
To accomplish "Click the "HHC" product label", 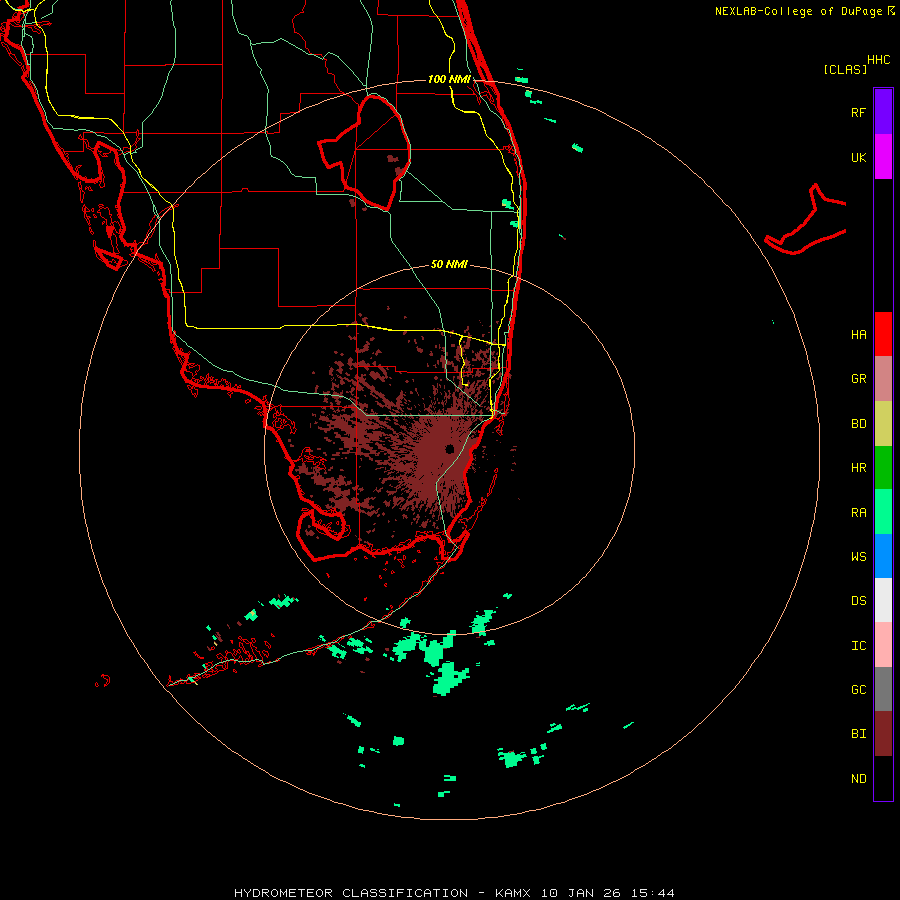I will tap(879, 60).
